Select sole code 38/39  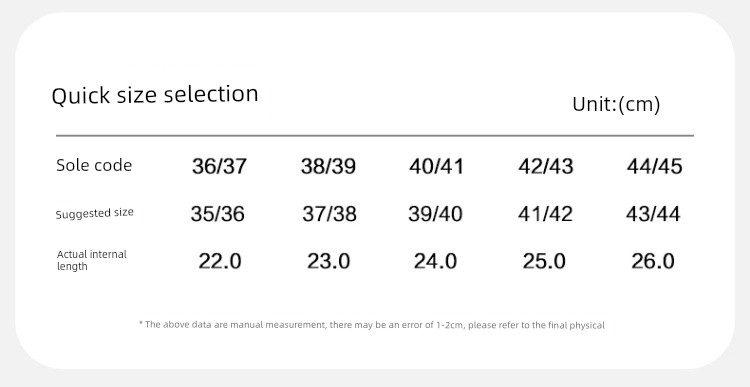[x=328, y=166]
